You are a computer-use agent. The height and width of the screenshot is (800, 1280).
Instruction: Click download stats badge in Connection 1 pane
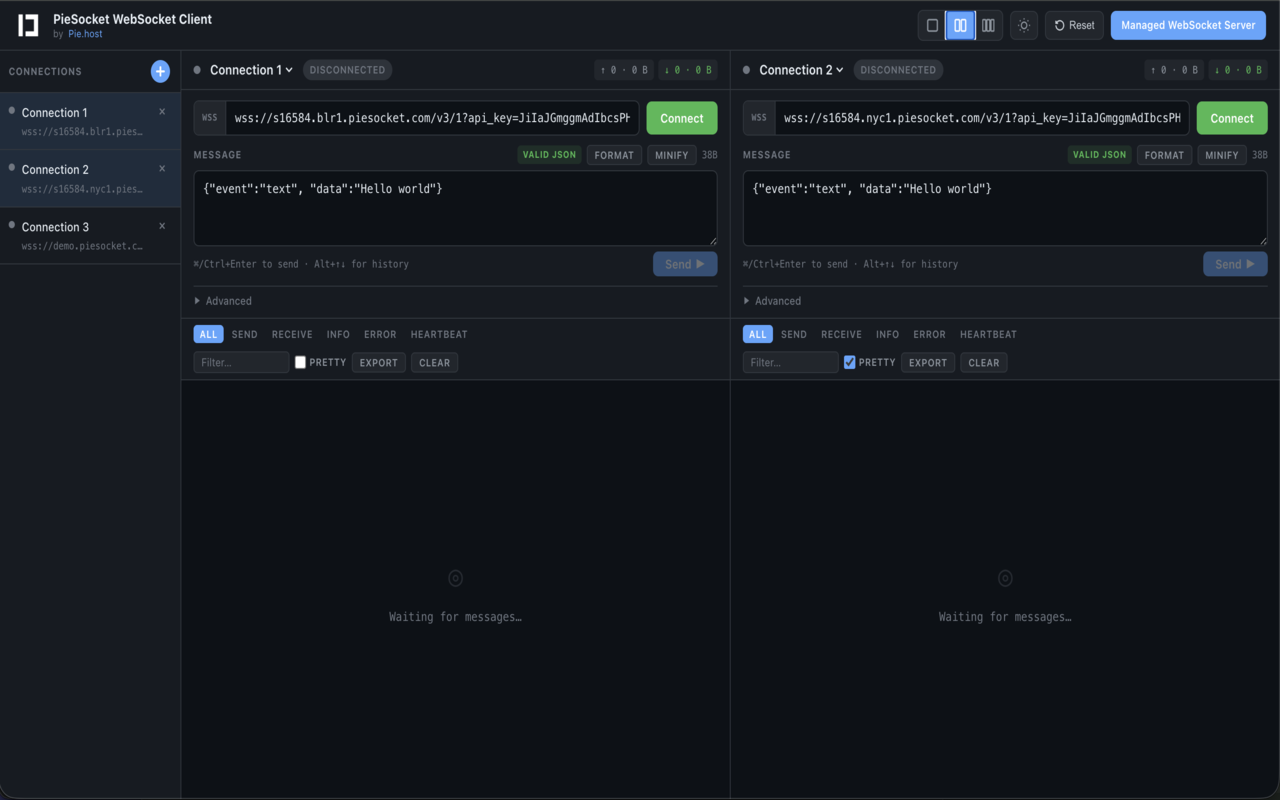(x=688, y=70)
